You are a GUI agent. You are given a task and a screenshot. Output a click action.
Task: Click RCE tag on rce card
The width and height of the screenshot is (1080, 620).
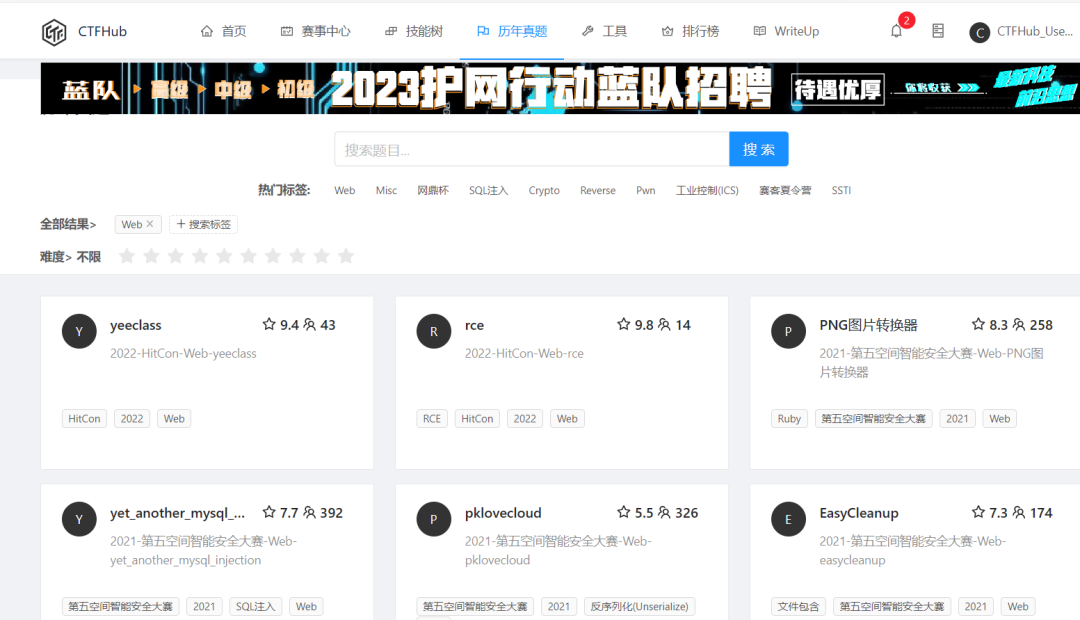432,419
